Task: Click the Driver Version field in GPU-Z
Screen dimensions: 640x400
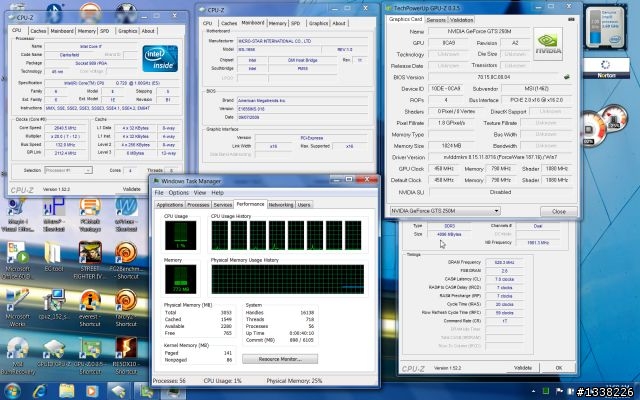Action: click(x=500, y=157)
